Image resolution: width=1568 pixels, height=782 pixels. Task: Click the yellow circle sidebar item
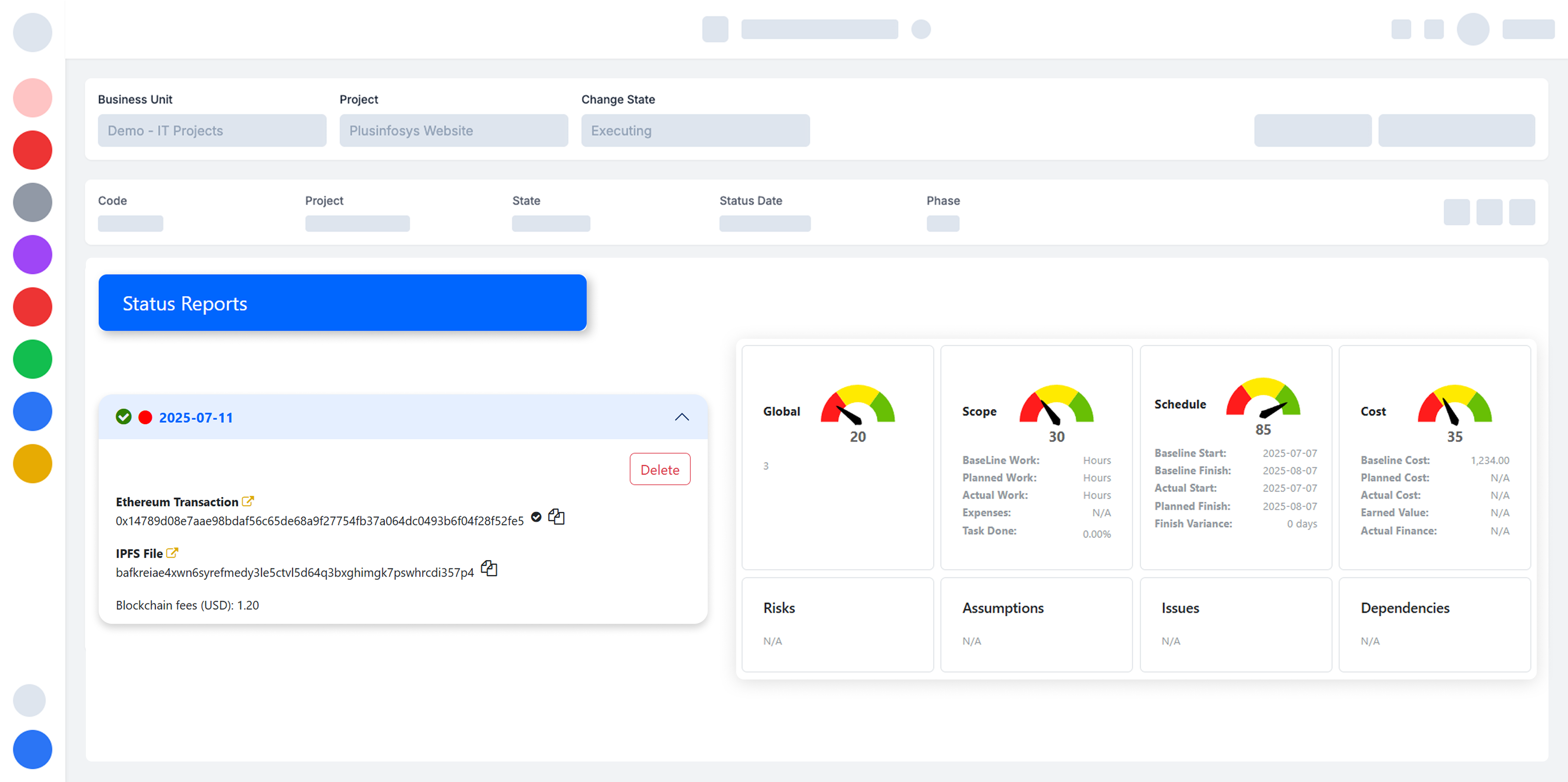(32, 464)
